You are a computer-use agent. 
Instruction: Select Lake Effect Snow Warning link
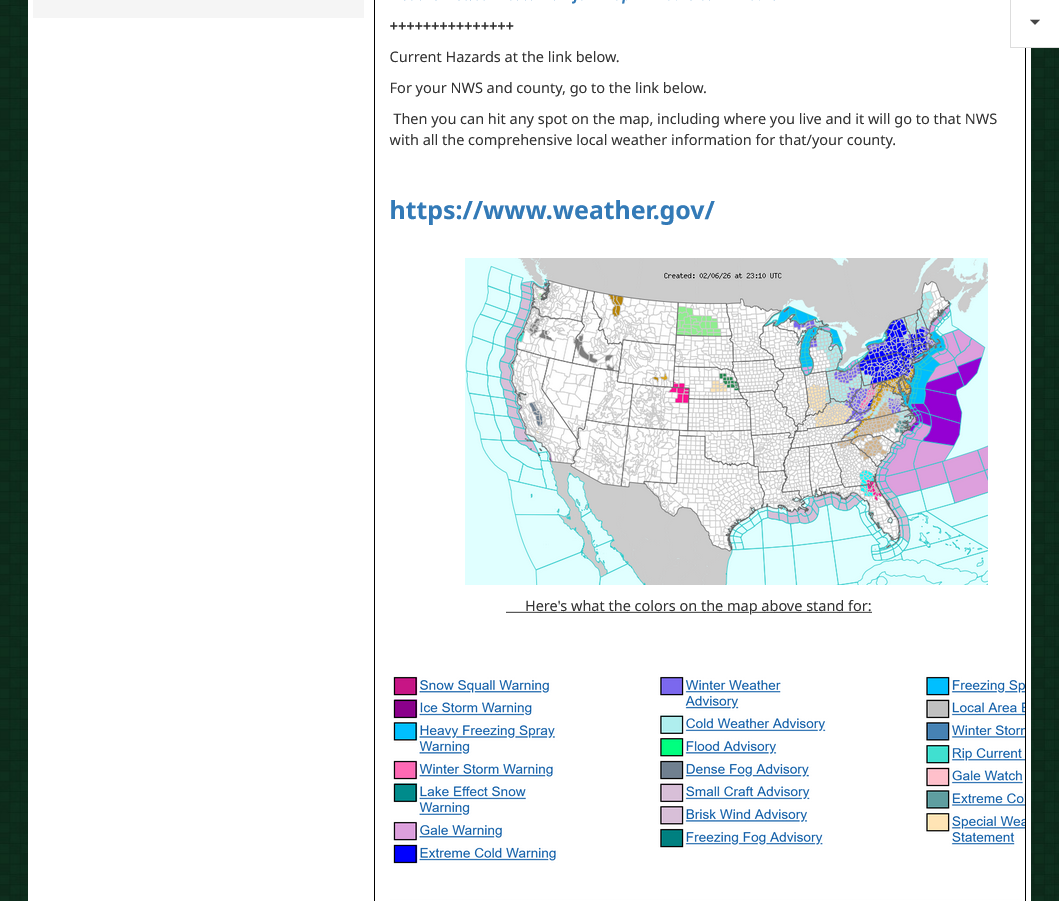point(472,792)
